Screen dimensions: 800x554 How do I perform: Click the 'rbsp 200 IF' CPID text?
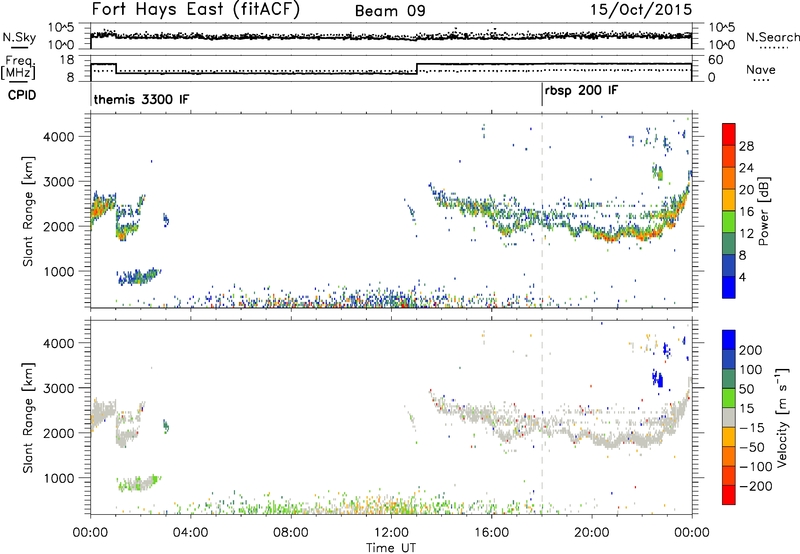pyautogui.click(x=581, y=91)
